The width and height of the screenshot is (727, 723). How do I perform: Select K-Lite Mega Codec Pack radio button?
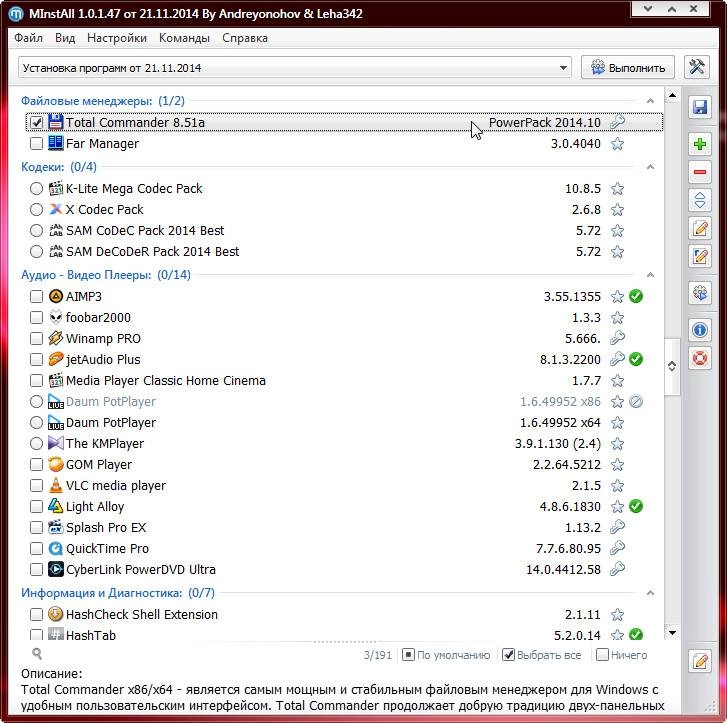coord(36,188)
